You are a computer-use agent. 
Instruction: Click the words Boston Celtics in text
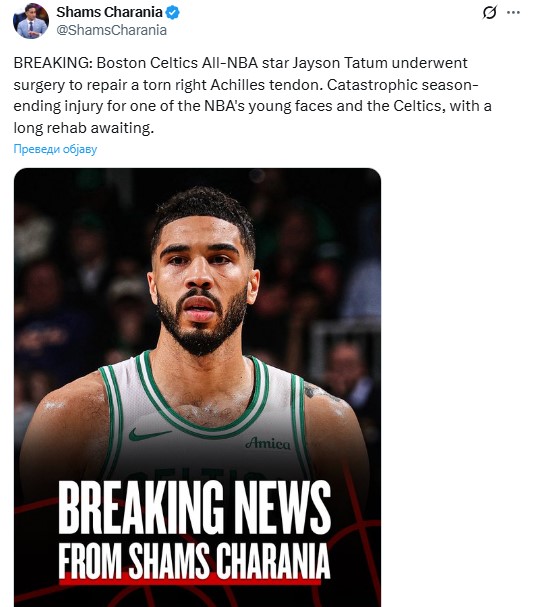(147, 63)
